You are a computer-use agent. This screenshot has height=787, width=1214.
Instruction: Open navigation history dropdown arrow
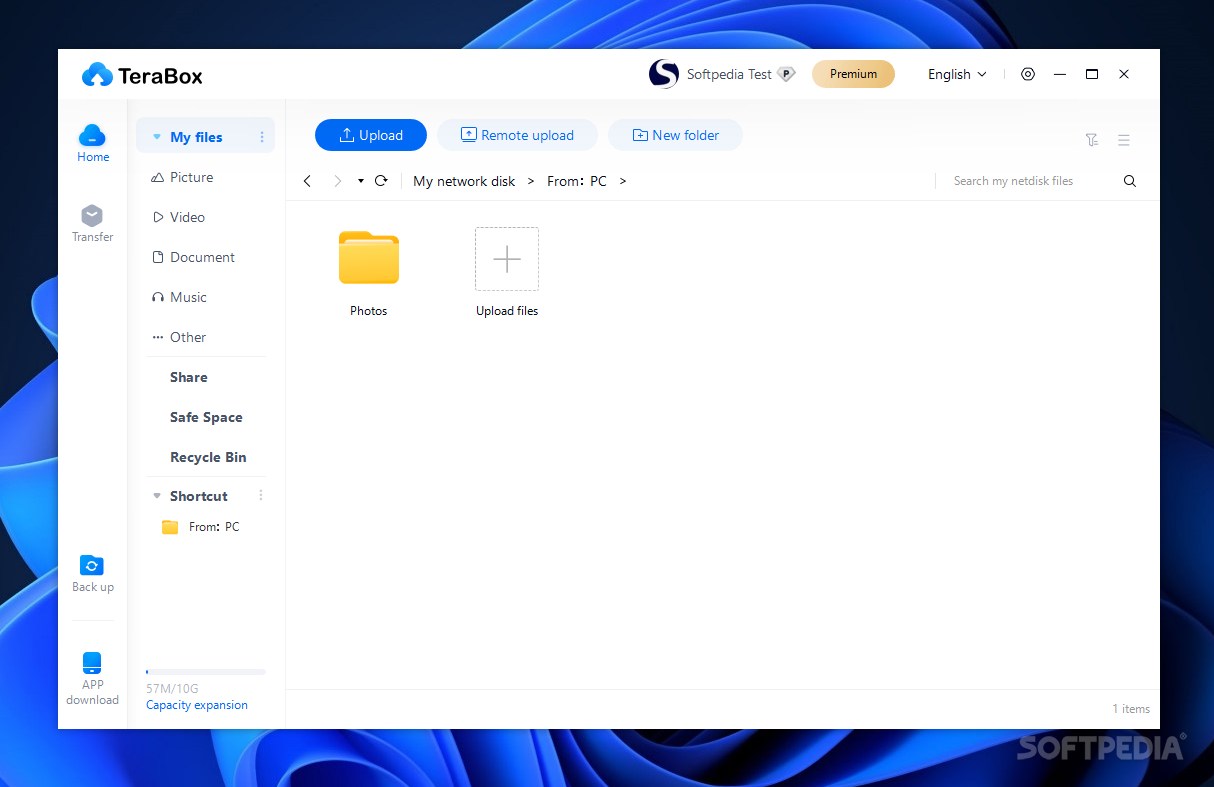coord(361,181)
